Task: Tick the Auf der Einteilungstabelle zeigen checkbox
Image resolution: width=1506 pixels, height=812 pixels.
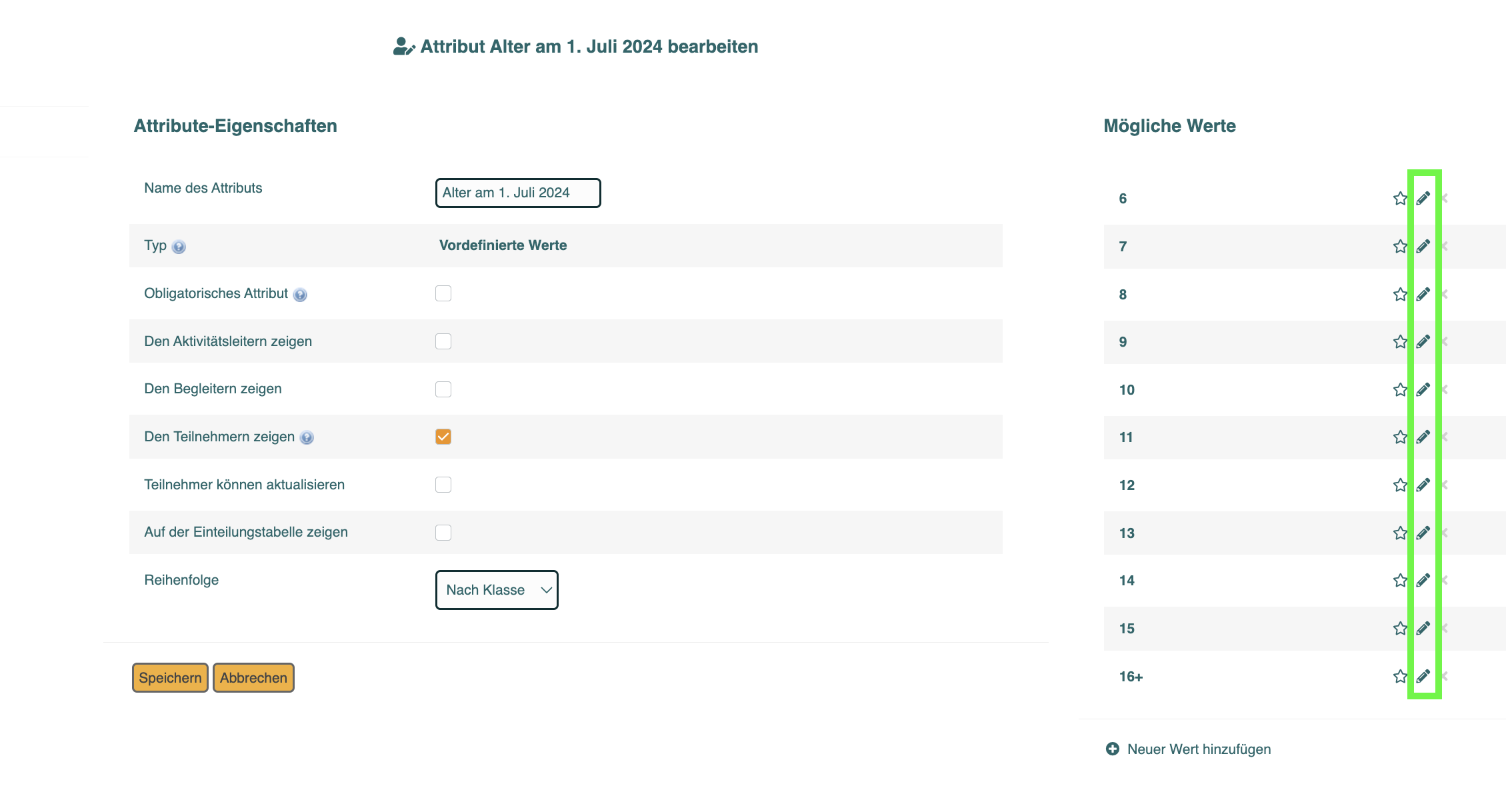Action: [x=443, y=532]
